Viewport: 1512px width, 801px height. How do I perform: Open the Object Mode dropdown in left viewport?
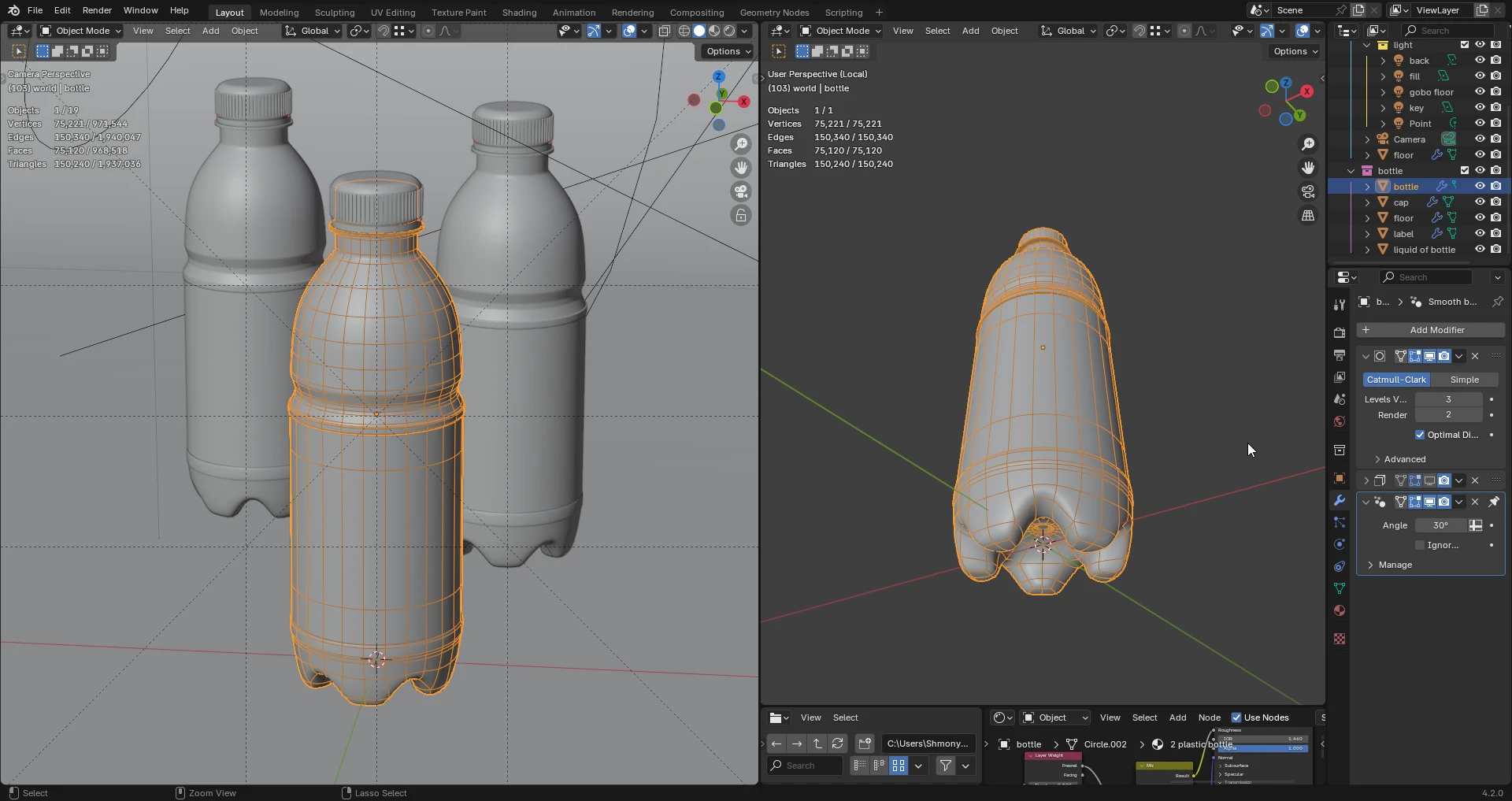(82, 31)
